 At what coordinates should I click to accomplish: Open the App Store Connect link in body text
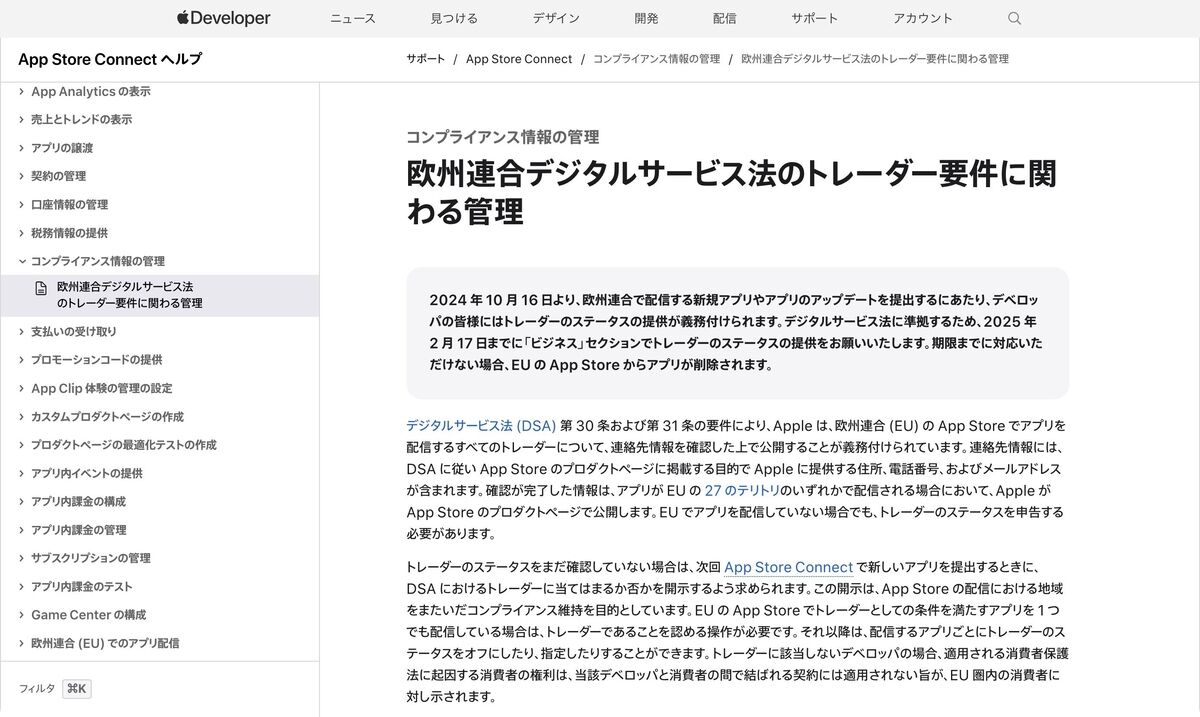tap(788, 567)
